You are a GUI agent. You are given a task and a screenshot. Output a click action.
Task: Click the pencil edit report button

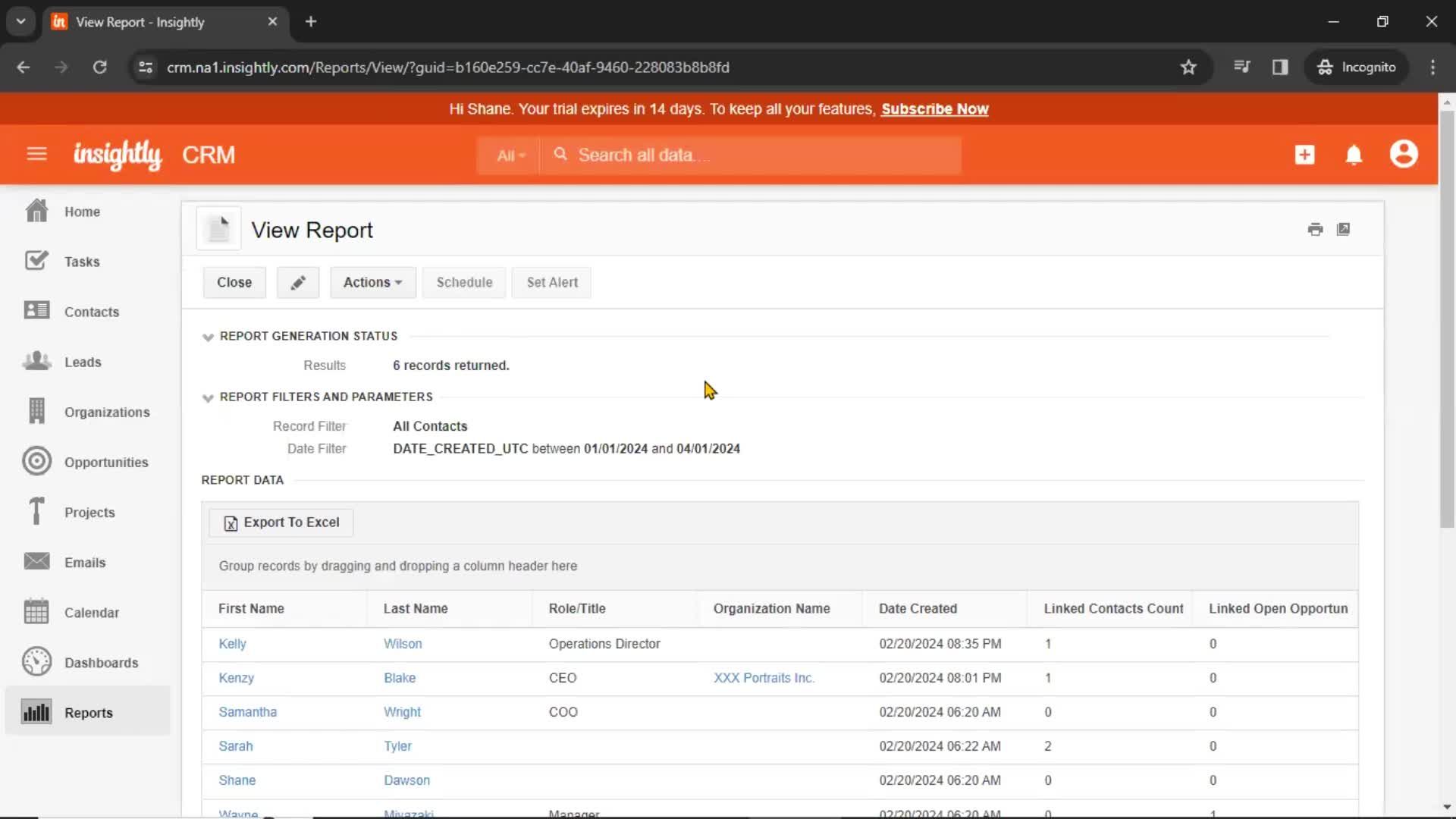pos(298,282)
